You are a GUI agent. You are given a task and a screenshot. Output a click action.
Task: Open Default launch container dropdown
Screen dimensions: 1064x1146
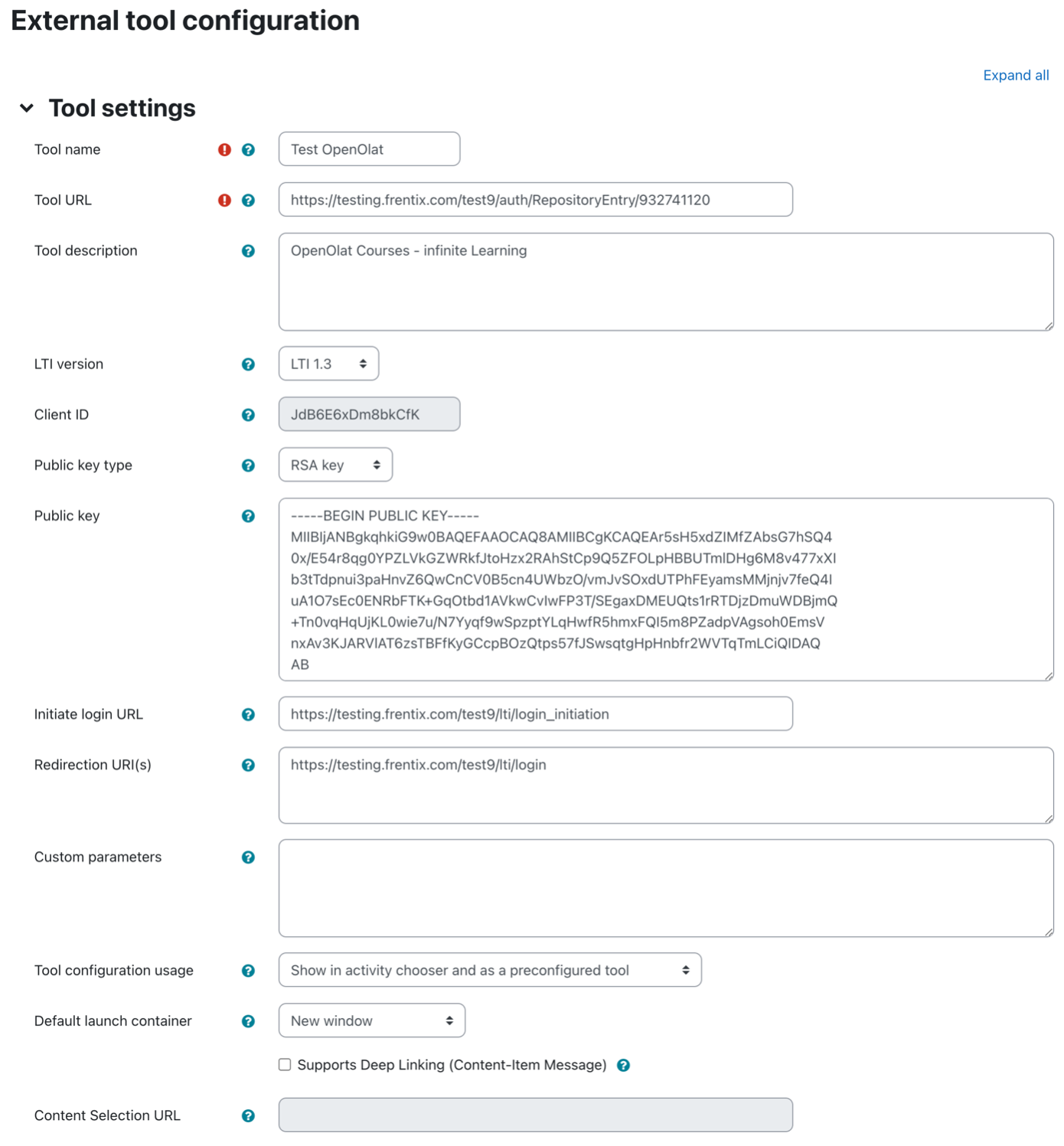[372, 1020]
